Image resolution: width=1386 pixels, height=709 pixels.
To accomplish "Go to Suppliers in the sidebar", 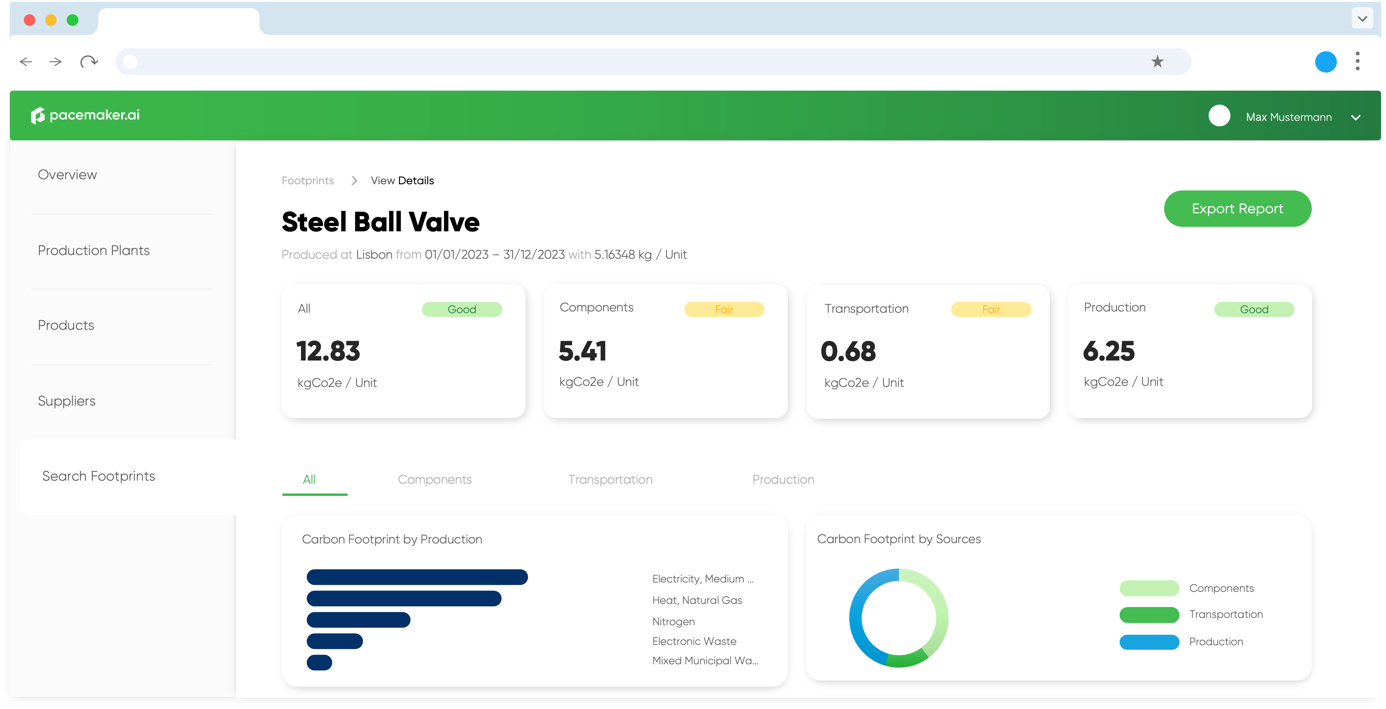I will (x=67, y=401).
